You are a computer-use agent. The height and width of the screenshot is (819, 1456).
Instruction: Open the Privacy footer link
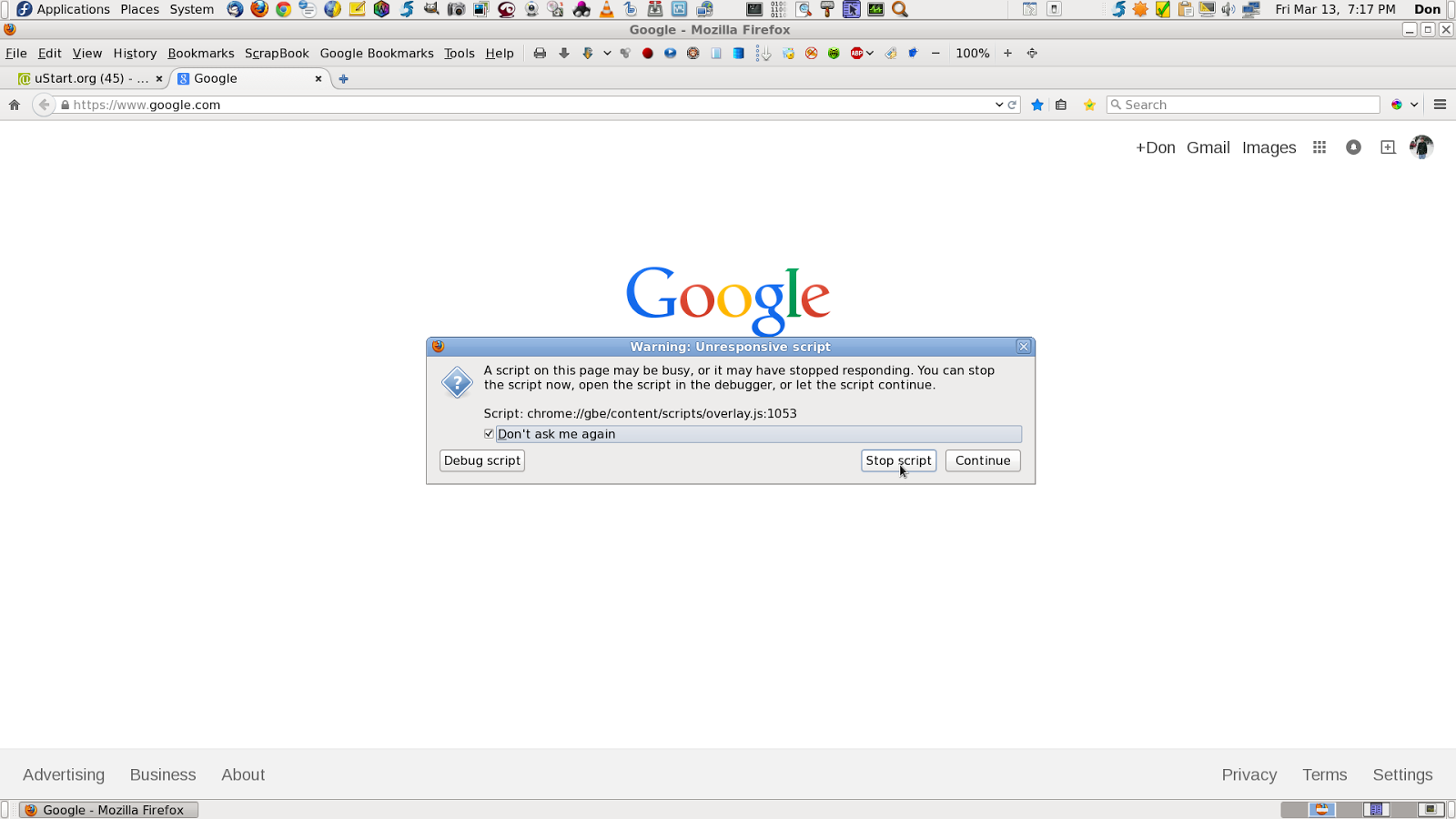point(1249,774)
